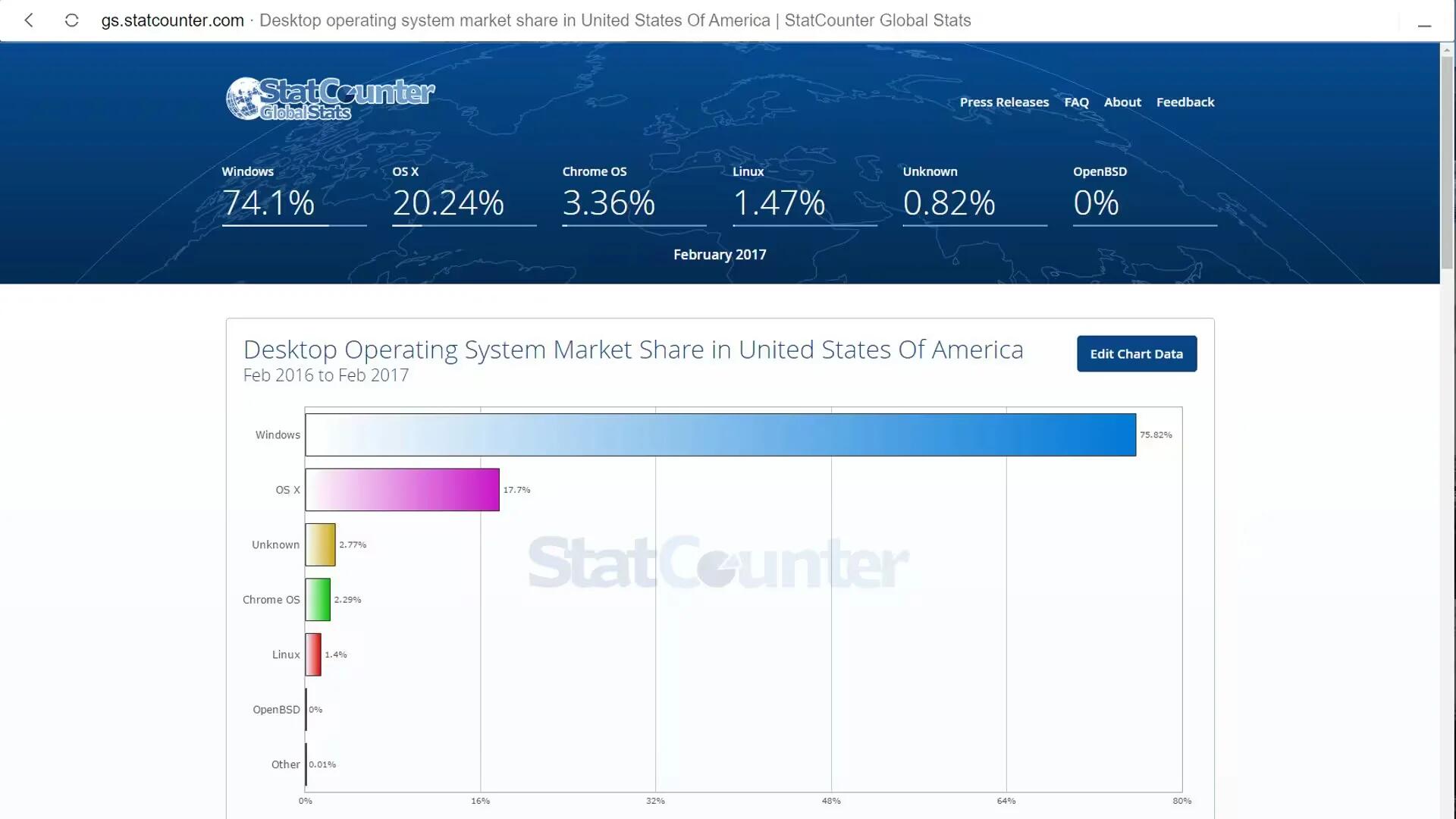
Task: Select the Chrome OS 3.36% header stat
Action: click(634, 196)
